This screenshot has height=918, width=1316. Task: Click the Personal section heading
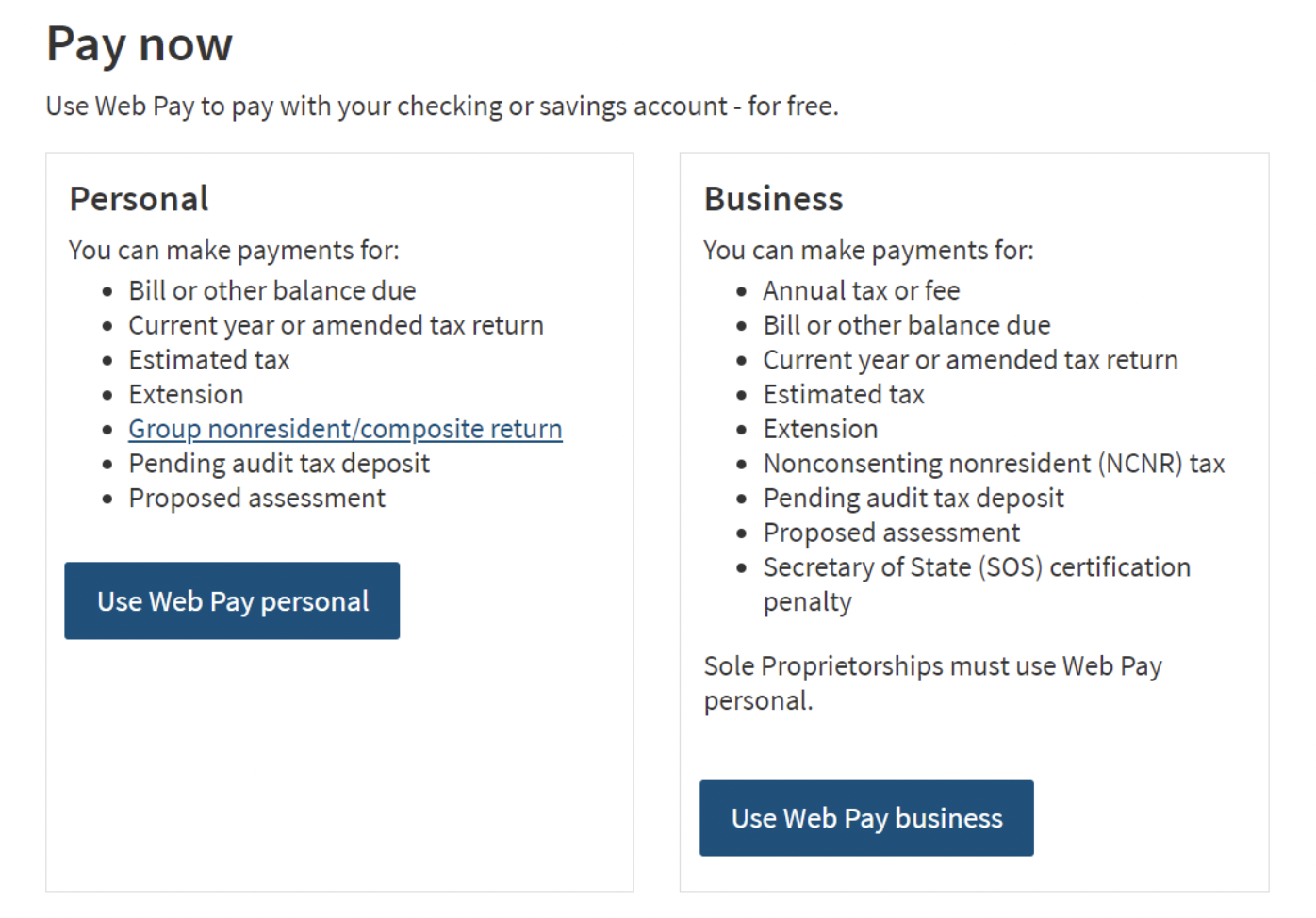pos(140,199)
